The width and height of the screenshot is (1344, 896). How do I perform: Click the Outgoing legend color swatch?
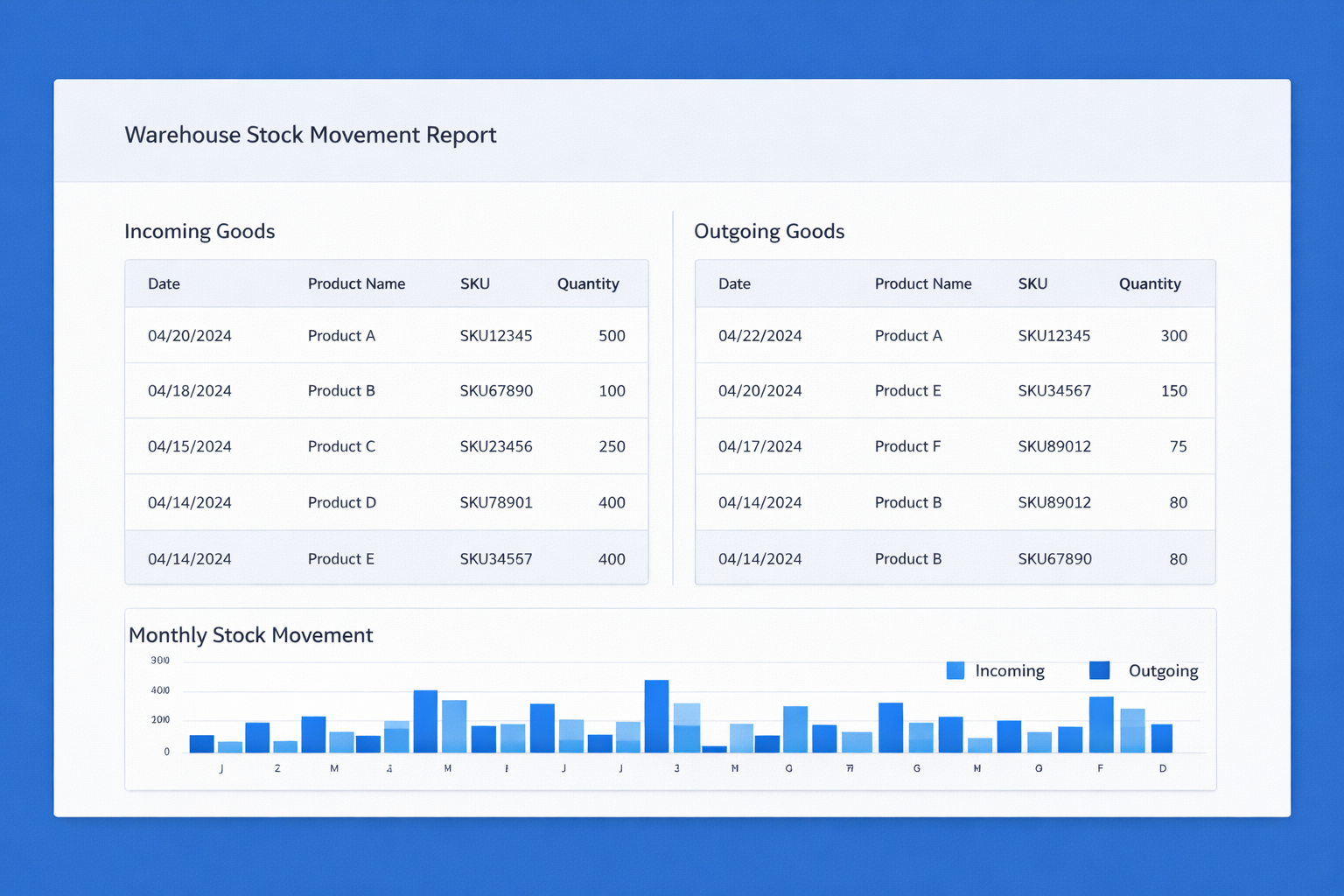point(1099,670)
